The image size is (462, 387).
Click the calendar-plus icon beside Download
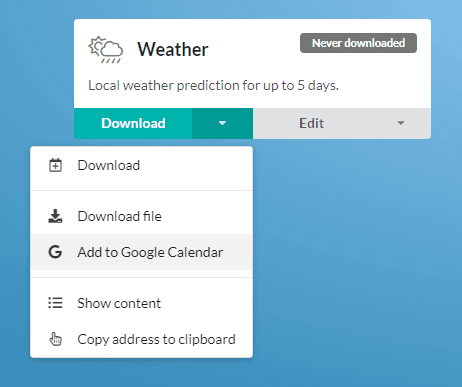click(55, 165)
